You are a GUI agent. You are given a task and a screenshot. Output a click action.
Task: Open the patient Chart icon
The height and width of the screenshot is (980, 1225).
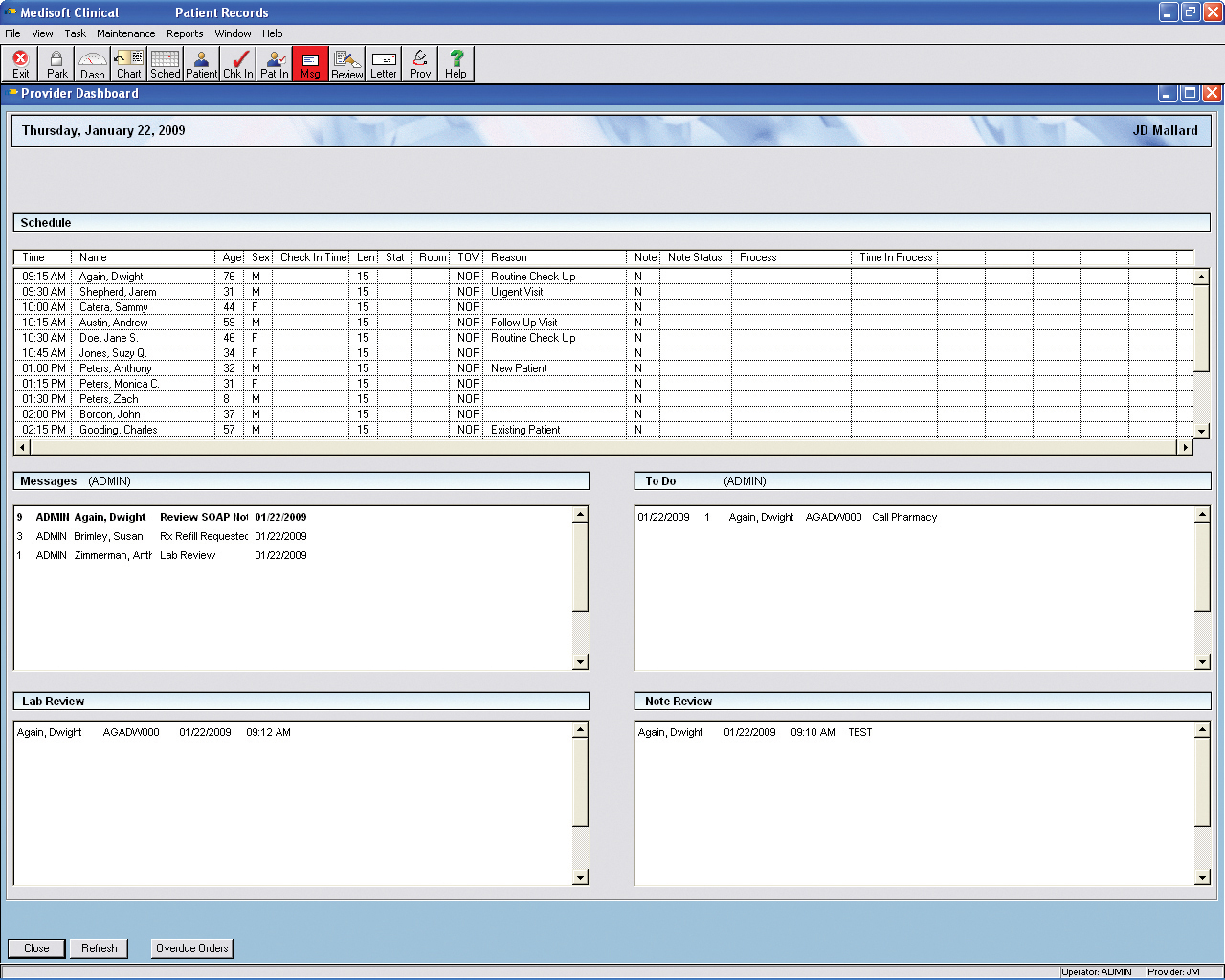pos(129,64)
